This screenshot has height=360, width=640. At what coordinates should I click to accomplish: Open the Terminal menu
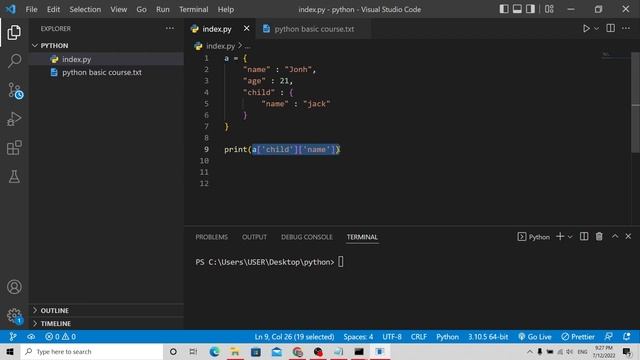193,9
